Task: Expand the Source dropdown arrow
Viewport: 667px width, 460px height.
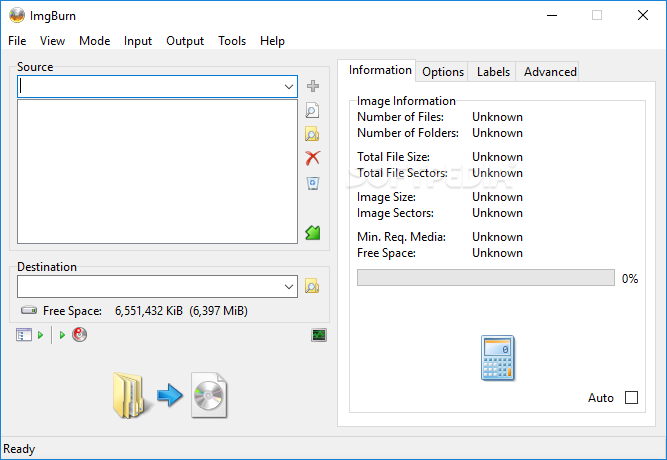Action: pos(289,87)
